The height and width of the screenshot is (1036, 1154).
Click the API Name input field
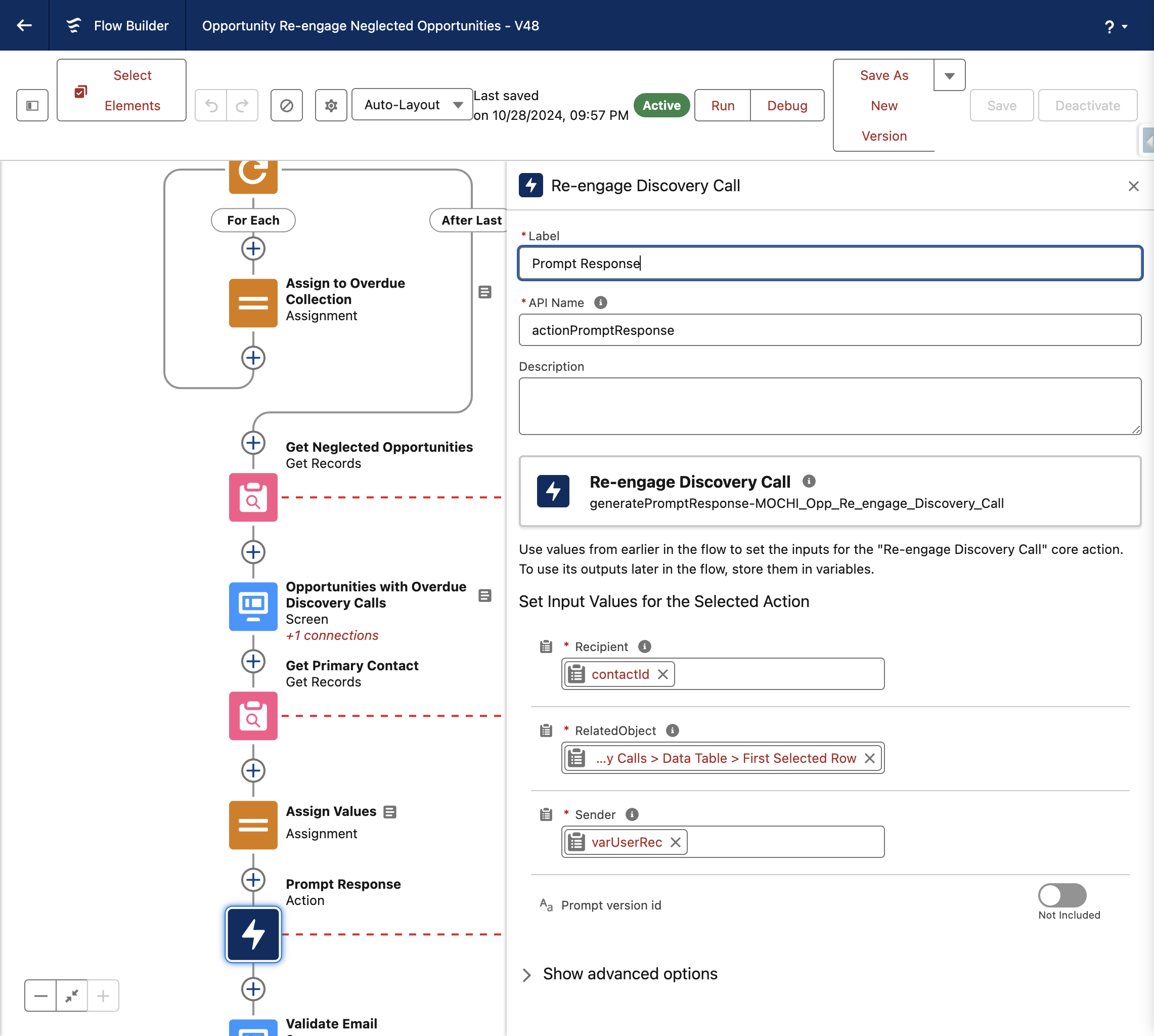[x=830, y=330]
